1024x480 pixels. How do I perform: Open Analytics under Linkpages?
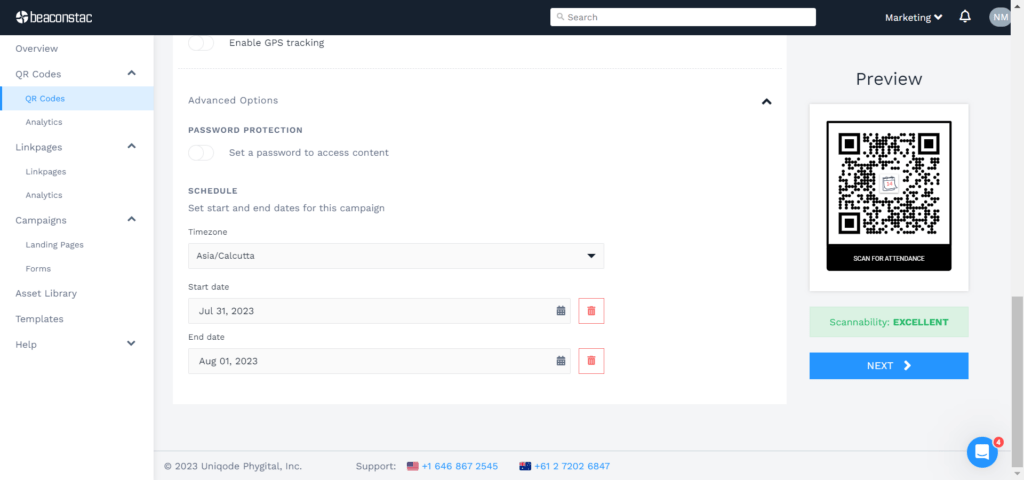pos(44,195)
